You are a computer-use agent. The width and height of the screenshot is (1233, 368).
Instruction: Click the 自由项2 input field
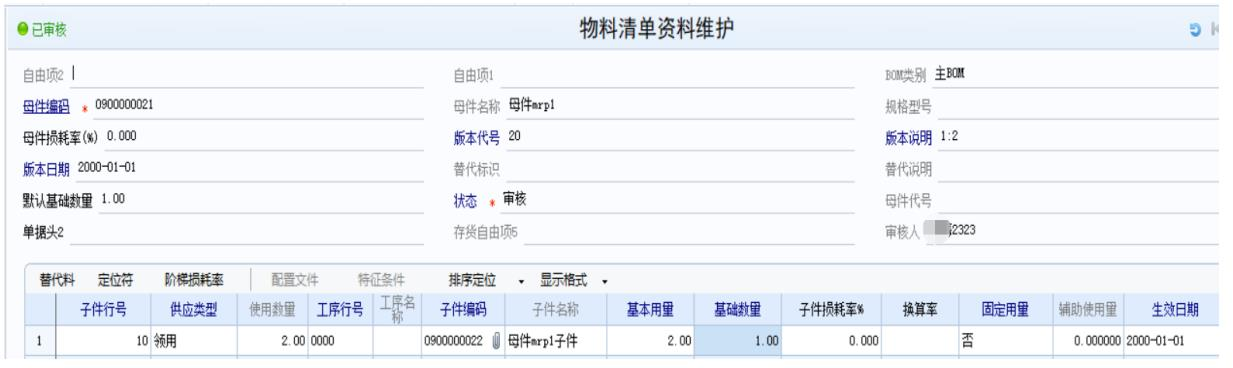(x=247, y=76)
